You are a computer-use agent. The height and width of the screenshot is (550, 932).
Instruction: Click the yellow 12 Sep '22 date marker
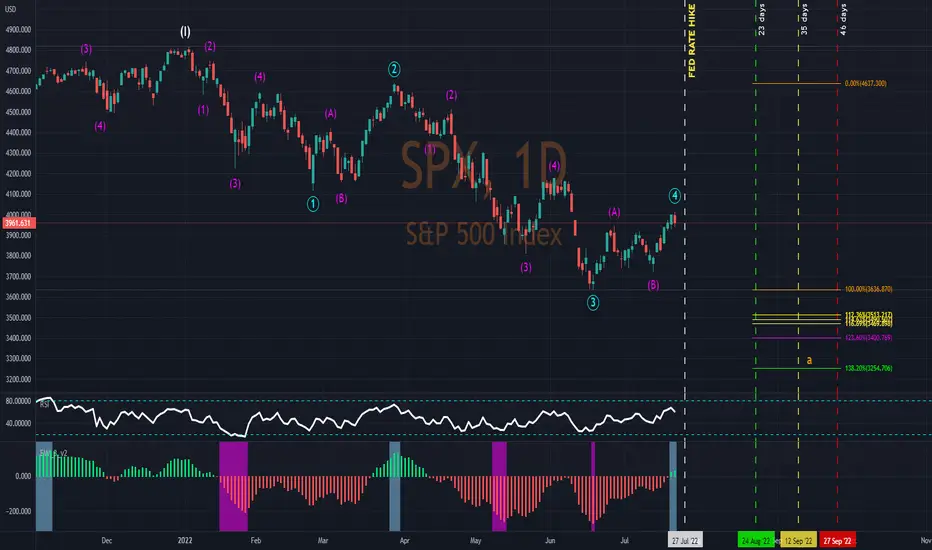[x=798, y=540]
